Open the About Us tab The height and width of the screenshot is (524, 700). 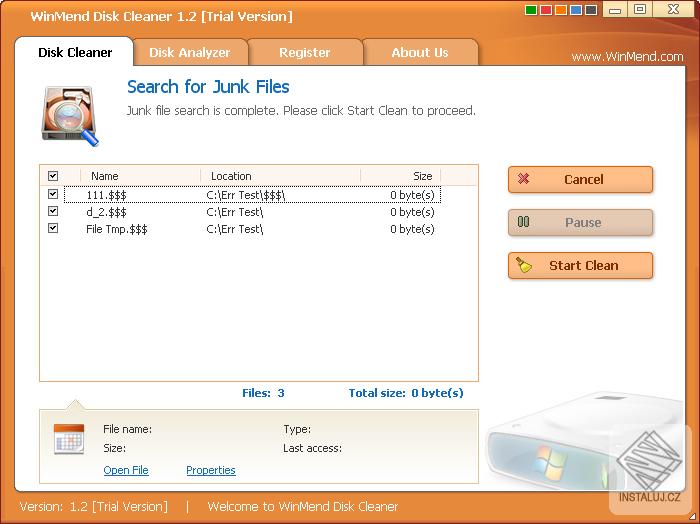point(420,53)
